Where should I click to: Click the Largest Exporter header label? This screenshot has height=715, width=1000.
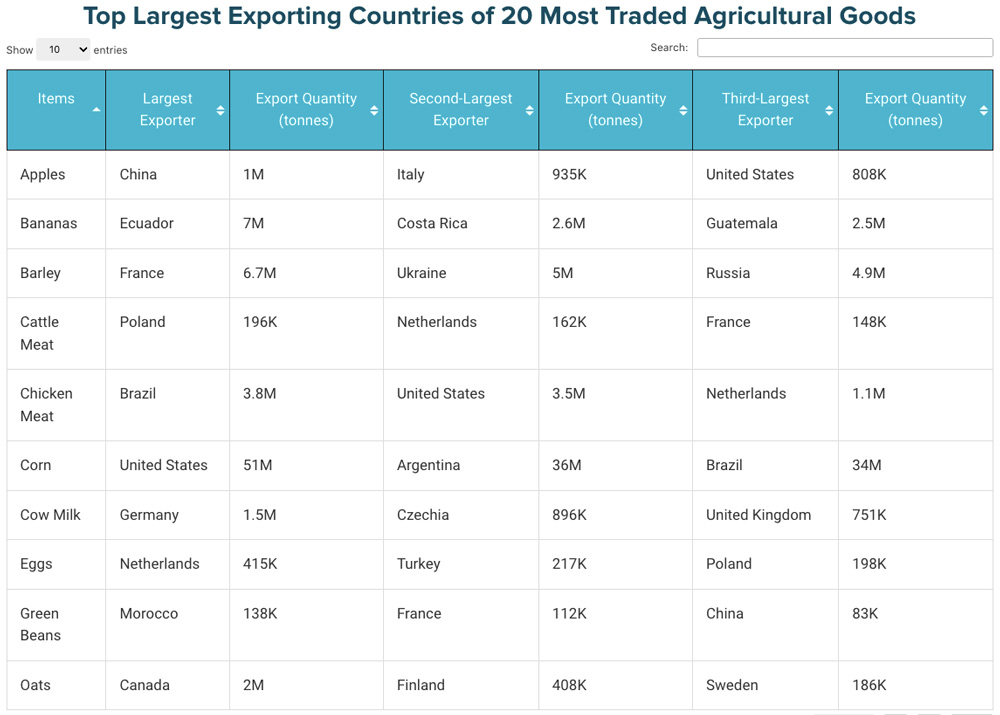167,109
